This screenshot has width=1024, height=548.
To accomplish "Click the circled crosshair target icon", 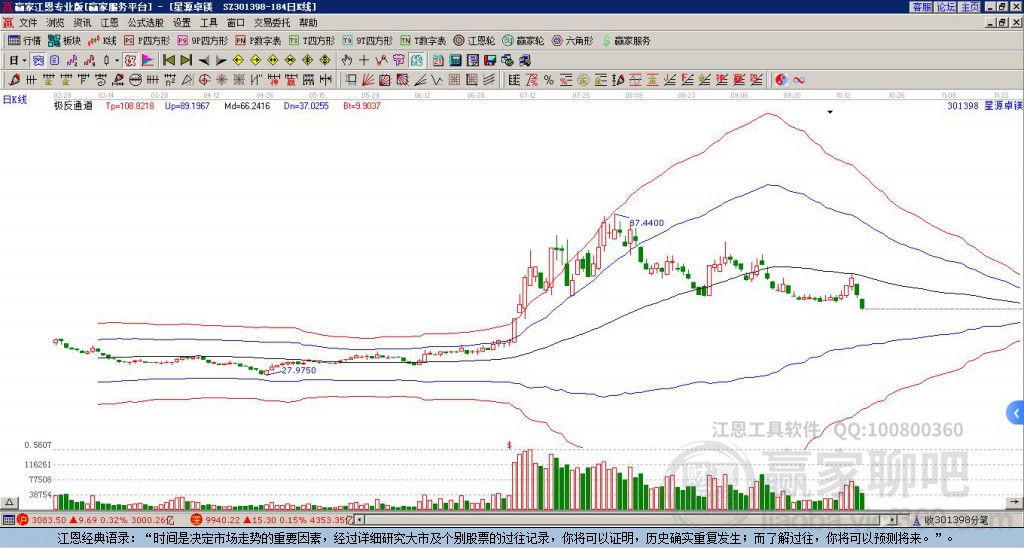I will pos(204,80).
